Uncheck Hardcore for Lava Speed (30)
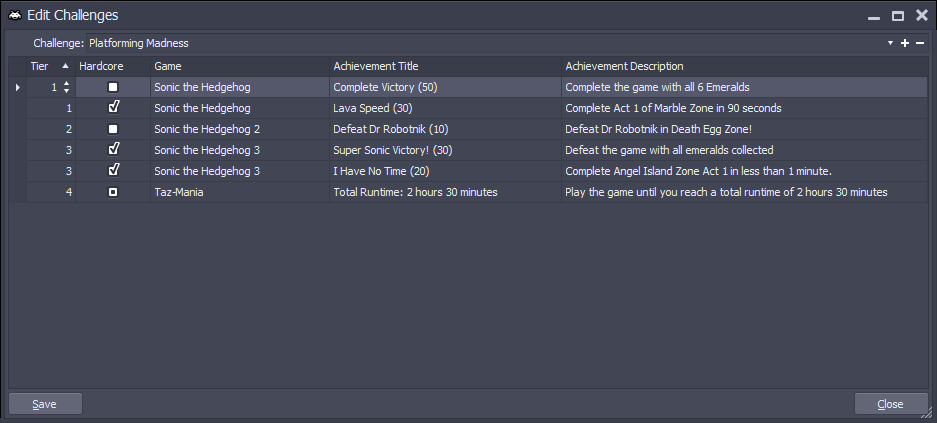 click(113, 108)
